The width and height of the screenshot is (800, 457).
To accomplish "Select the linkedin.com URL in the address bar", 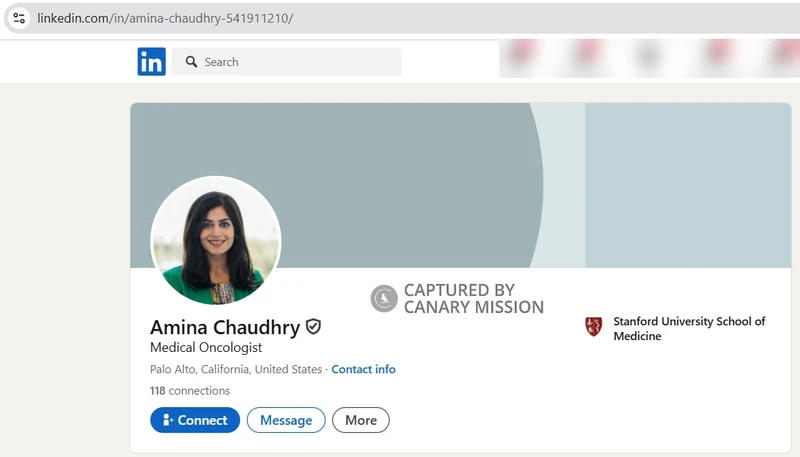I will click(x=165, y=18).
